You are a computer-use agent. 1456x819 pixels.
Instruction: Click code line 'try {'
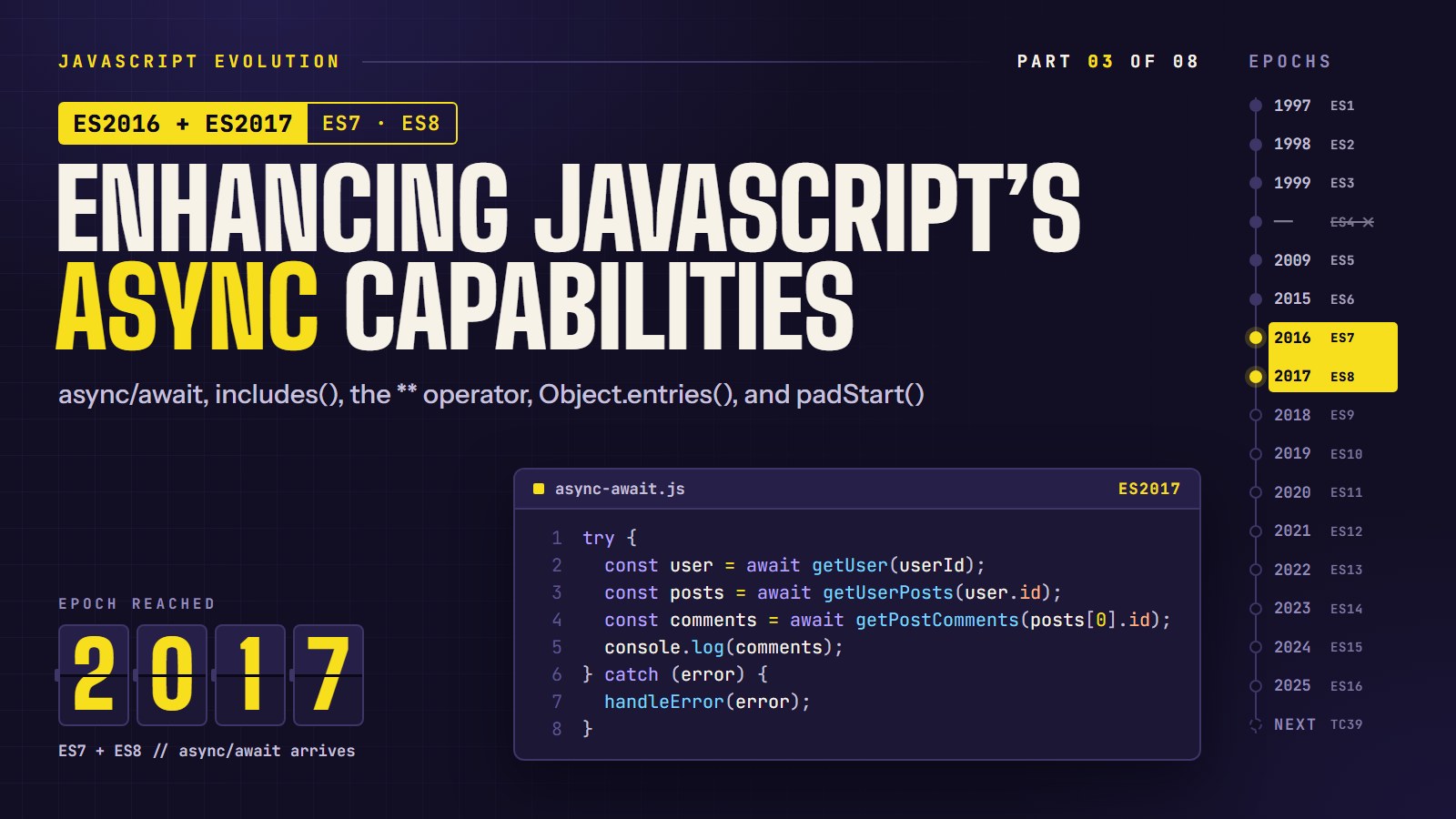click(x=610, y=538)
